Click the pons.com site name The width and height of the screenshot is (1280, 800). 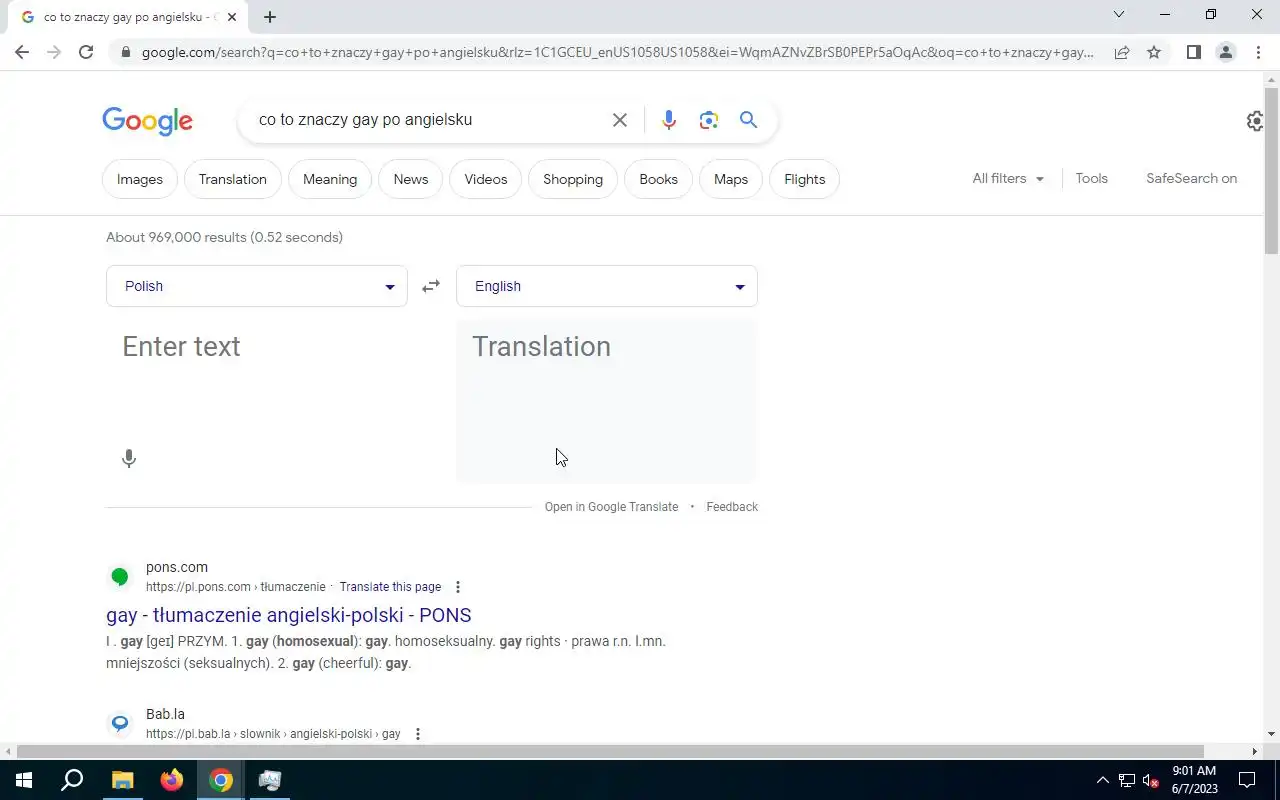tap(177, 567)
